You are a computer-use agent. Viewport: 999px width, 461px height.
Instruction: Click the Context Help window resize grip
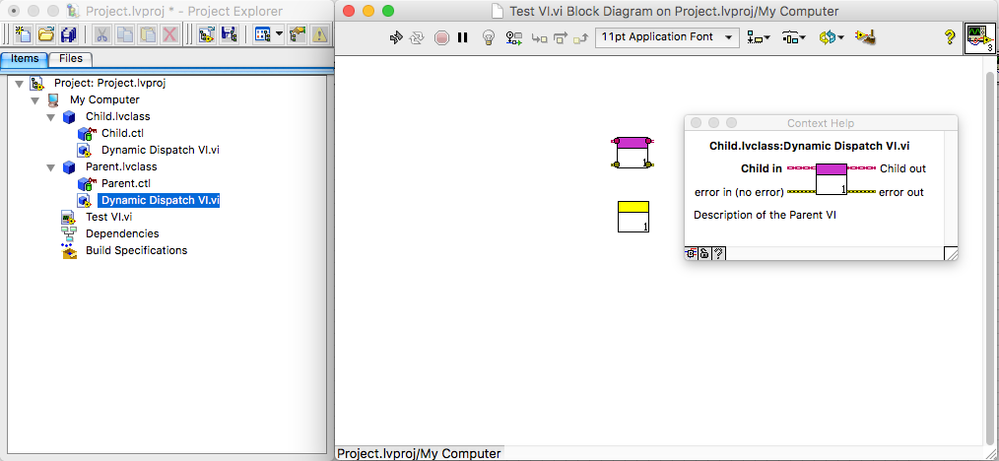[x=951, y=253]
